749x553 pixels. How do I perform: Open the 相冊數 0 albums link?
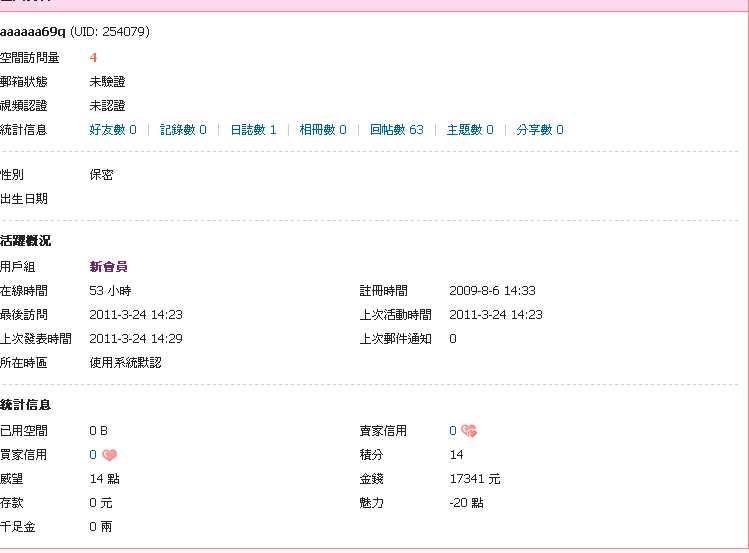click(x=323, y=130)
